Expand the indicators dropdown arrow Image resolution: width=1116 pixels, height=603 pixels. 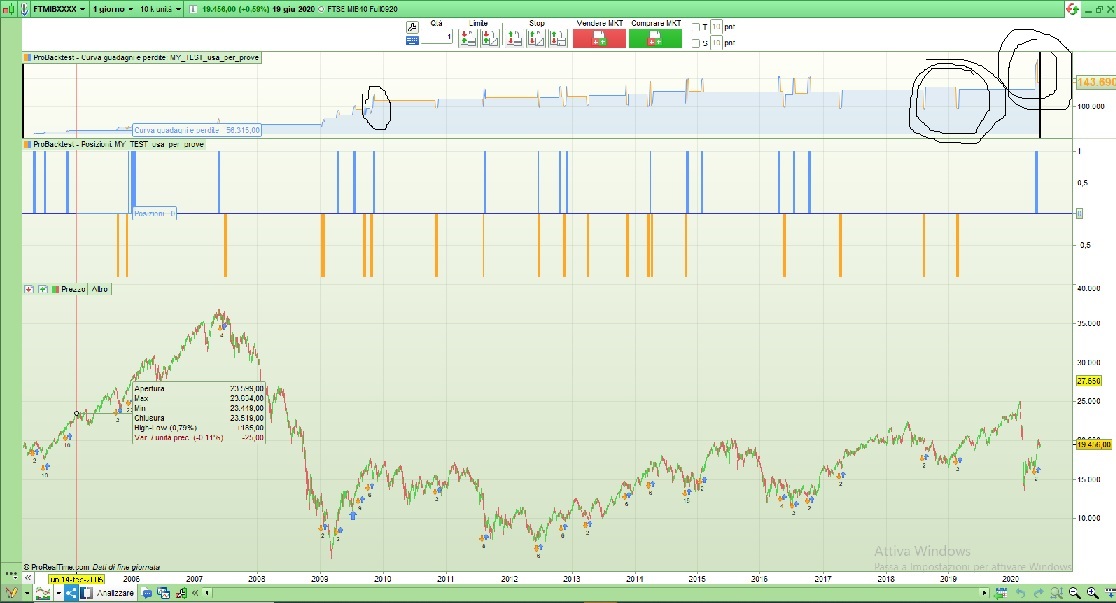coord(58,593)
